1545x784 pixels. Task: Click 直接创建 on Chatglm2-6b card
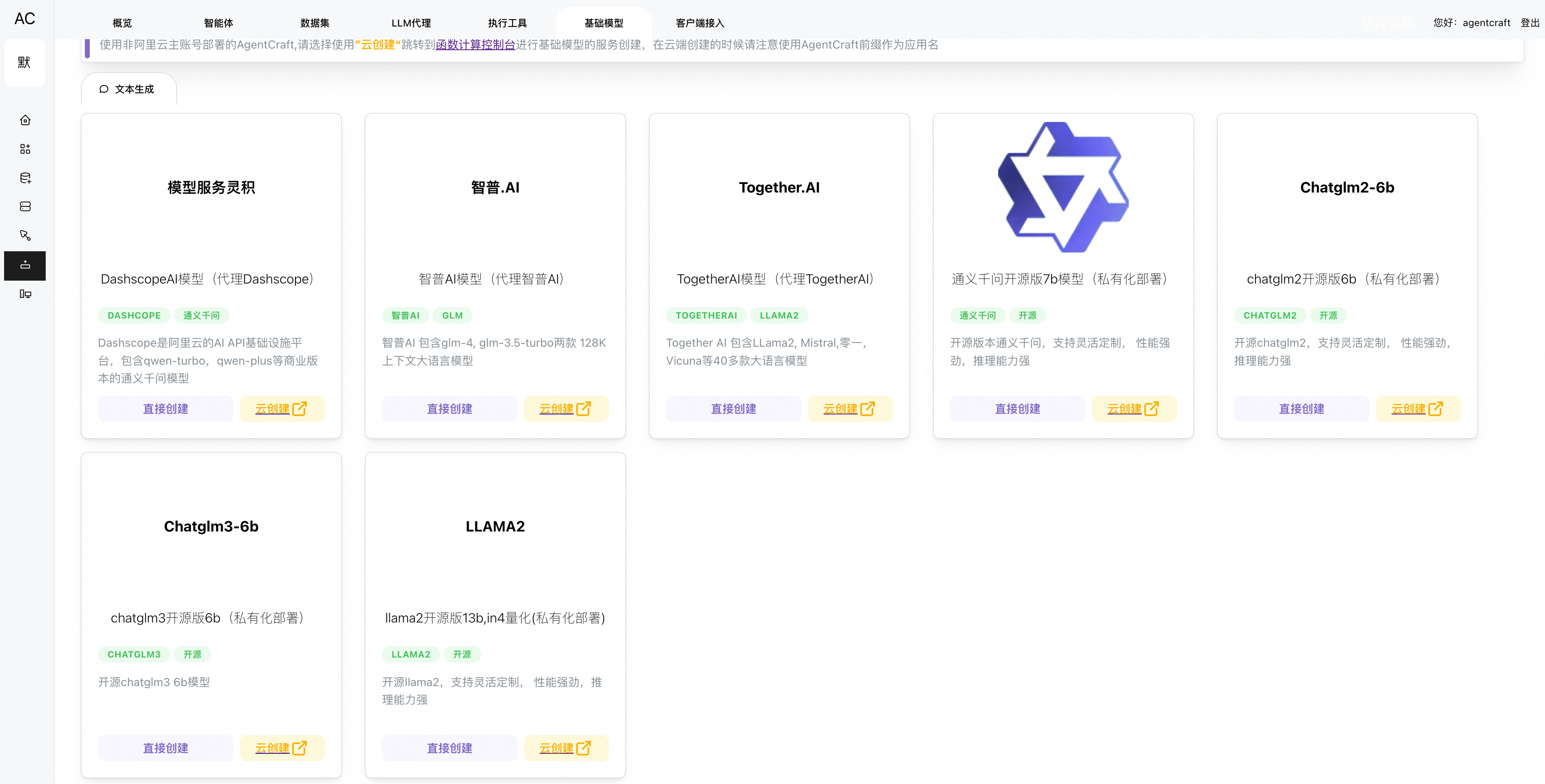pyautogui.click(x=1301, y=409)
